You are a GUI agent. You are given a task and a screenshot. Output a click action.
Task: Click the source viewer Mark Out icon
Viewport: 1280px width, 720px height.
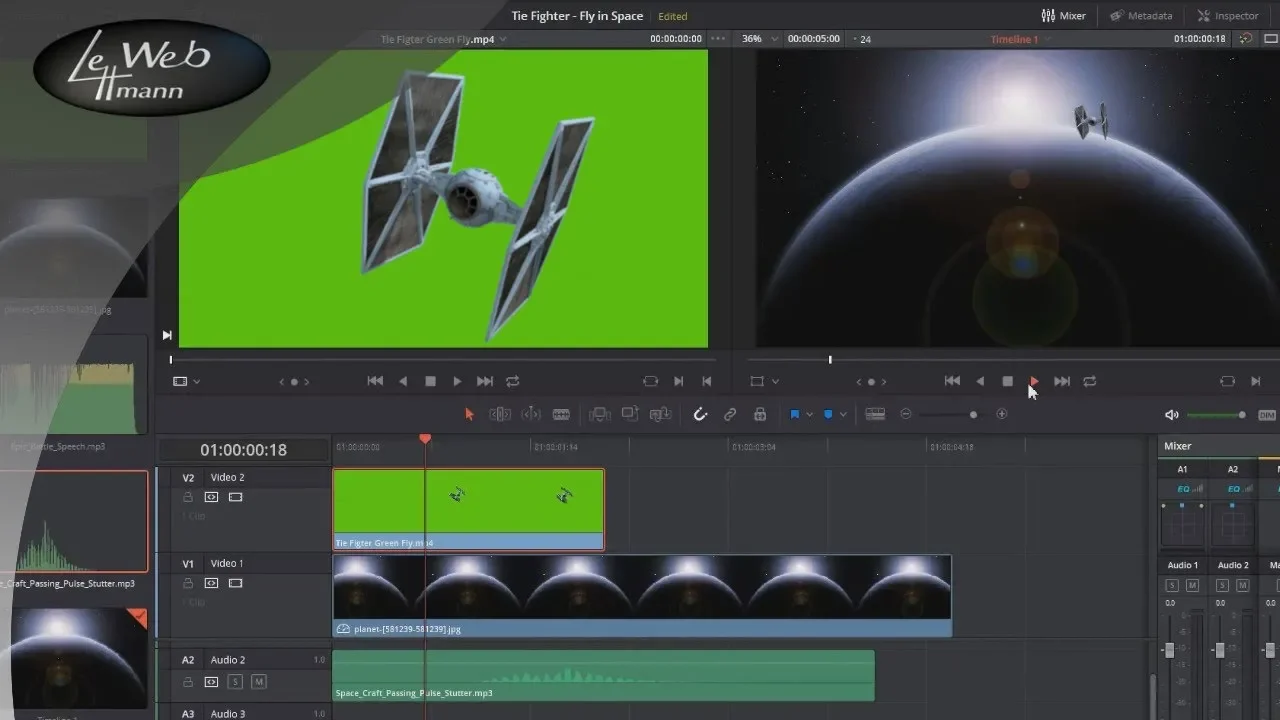[x=707, y=381]
